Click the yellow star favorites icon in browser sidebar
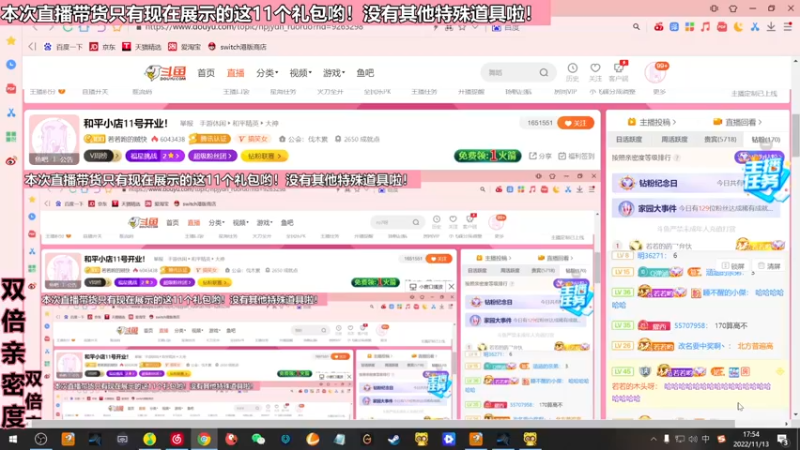800x450 pixels. pos(11,40)
